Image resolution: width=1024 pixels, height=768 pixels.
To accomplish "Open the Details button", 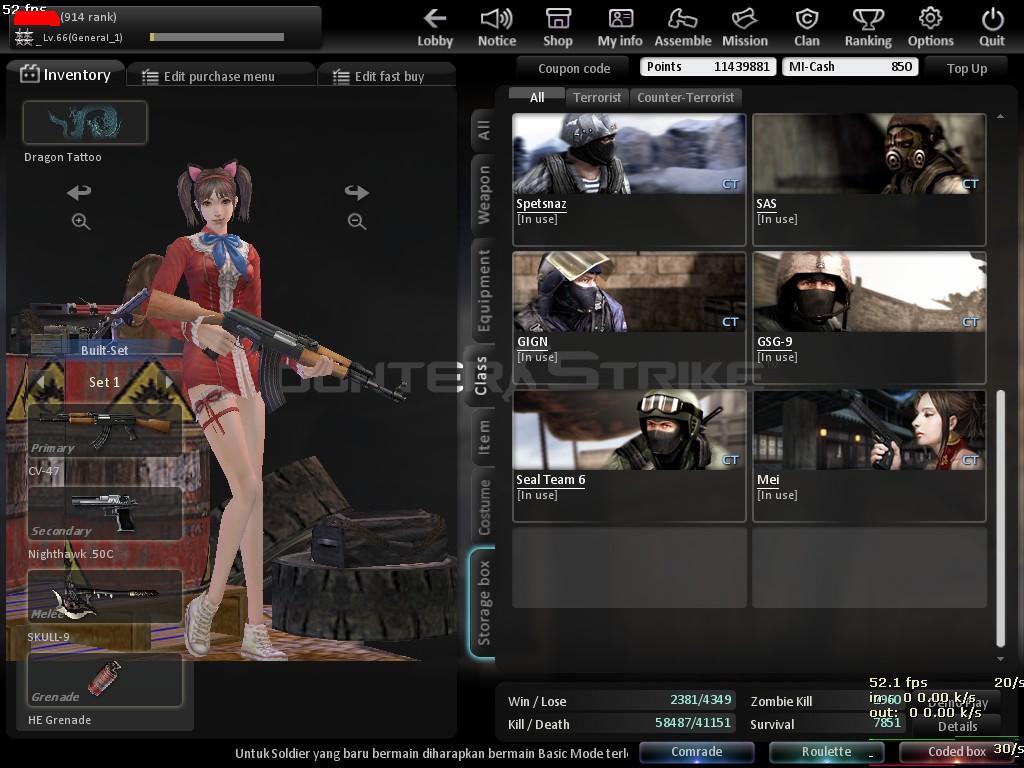I will 957,726.
